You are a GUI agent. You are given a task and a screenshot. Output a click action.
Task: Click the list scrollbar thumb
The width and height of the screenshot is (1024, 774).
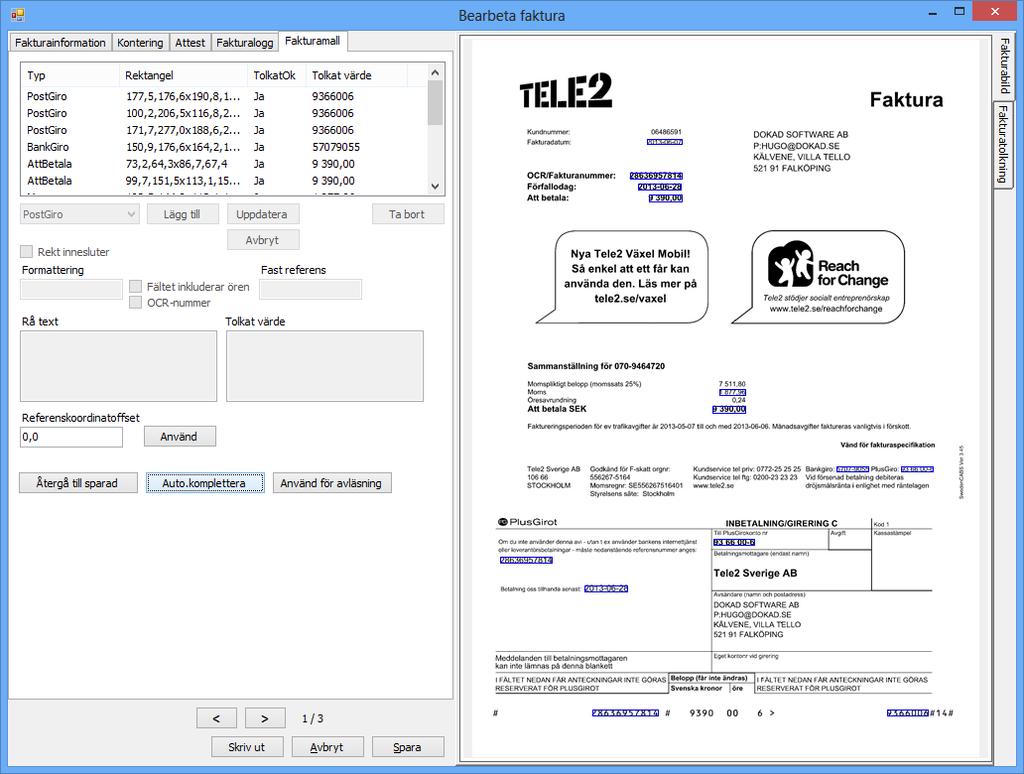(x=436, y=103)
